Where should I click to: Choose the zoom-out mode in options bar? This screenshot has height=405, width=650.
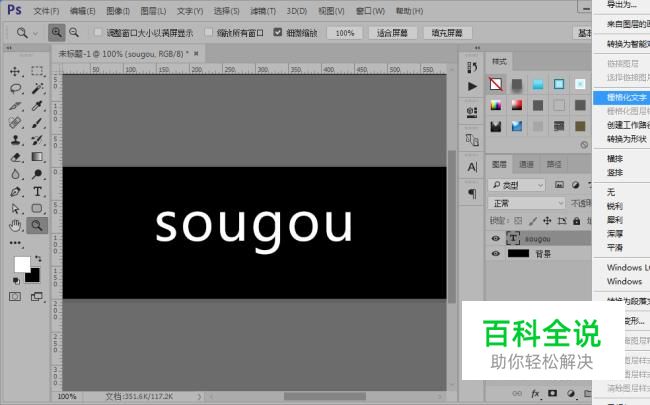74,32
